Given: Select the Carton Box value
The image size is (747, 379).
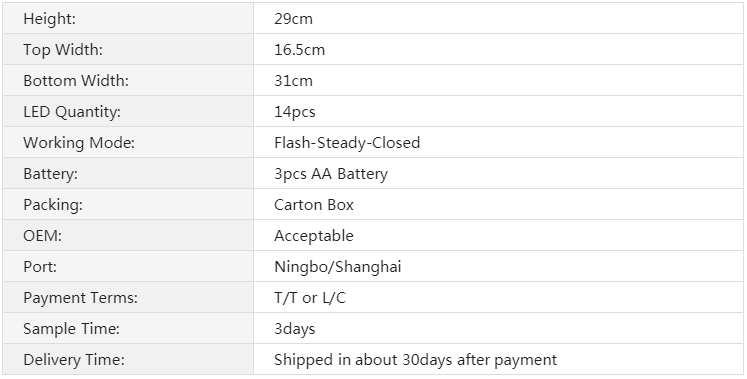Looking at the screenshot, I should pyautogui.click(x=314, y=205).
